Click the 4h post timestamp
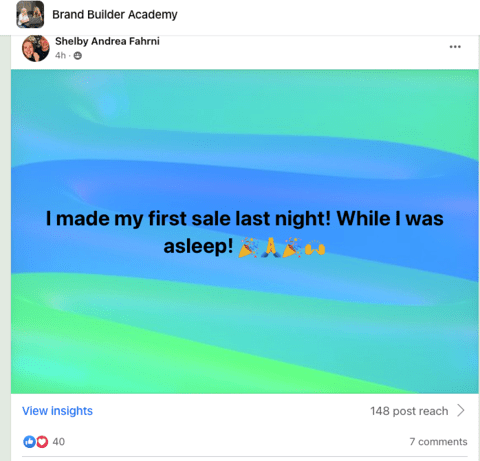 pyautogui.click(x=60, y=55)
